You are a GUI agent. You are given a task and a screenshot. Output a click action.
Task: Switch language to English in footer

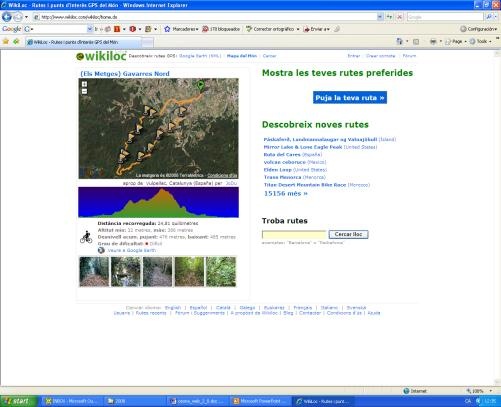pyautogui.click(x=173, y=308)
